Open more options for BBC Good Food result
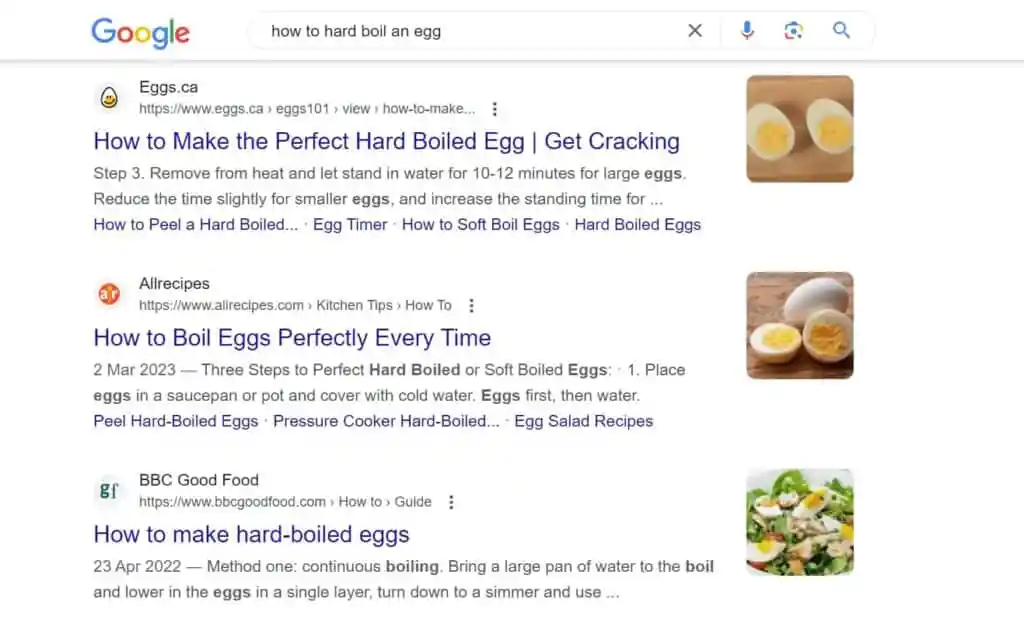This screenshot has height=620, width=1024. [x=451, y=502]
